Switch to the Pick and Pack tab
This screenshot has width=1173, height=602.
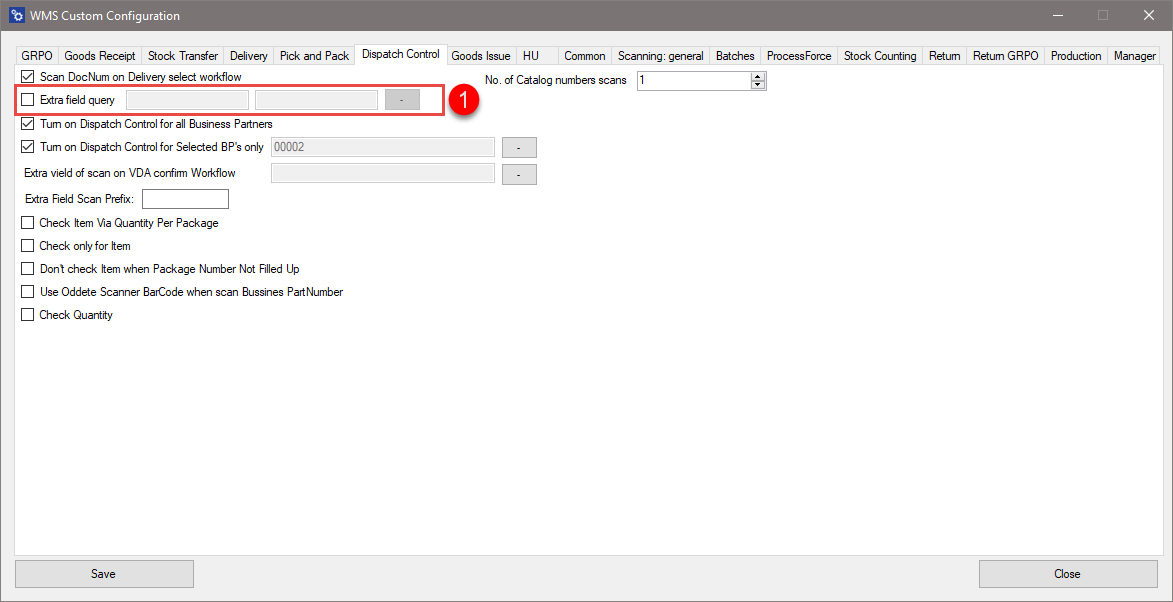(x=314, y=56)
